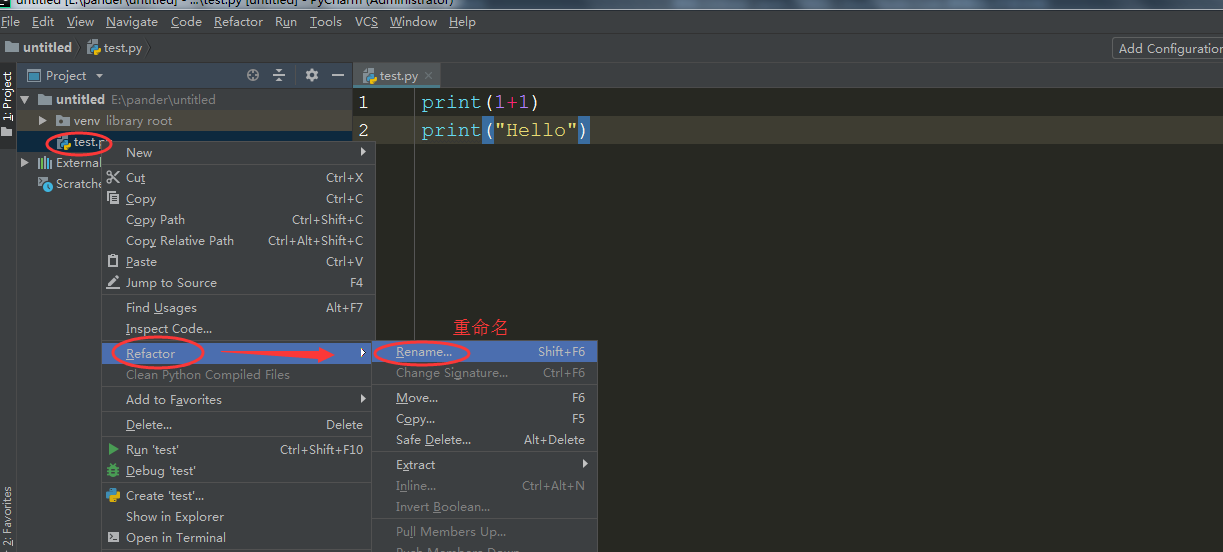
Task: Click Add Configuration button
Action: point(1168,48)
